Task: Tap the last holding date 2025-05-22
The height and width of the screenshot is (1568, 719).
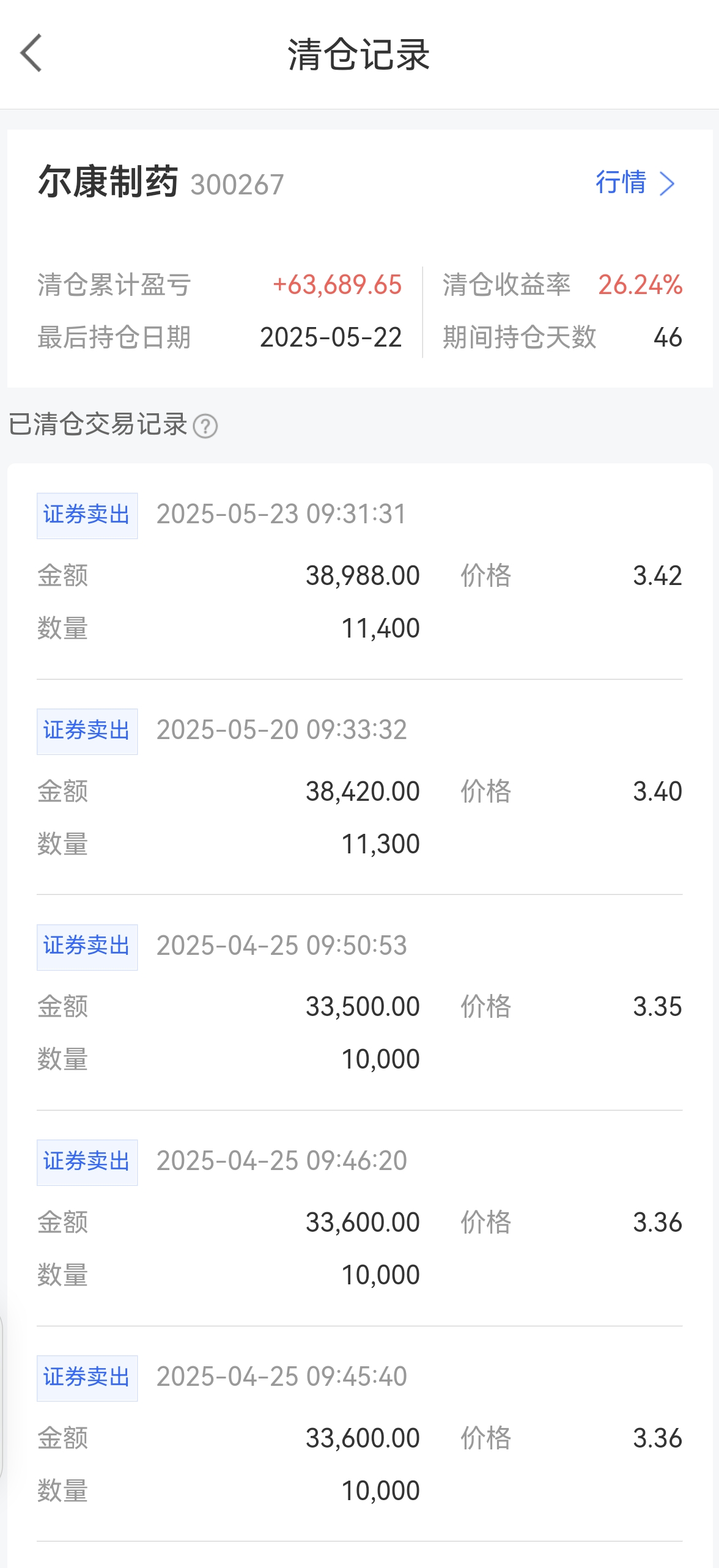Action: click(331, 337)
